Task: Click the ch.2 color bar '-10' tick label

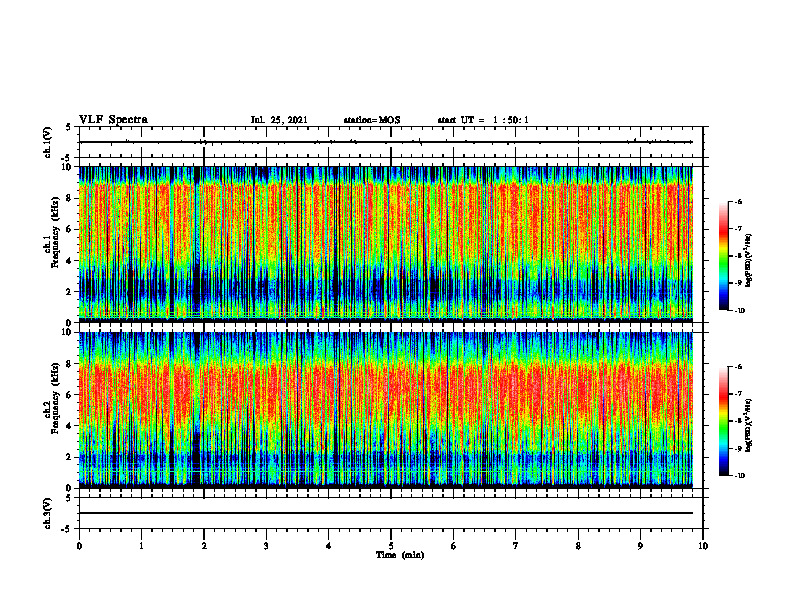Action: [x=739, y=476]
